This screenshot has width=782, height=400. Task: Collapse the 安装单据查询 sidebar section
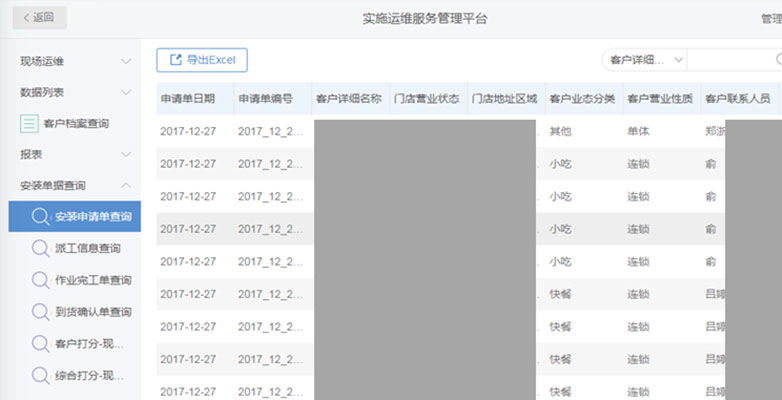coord(126,186)
